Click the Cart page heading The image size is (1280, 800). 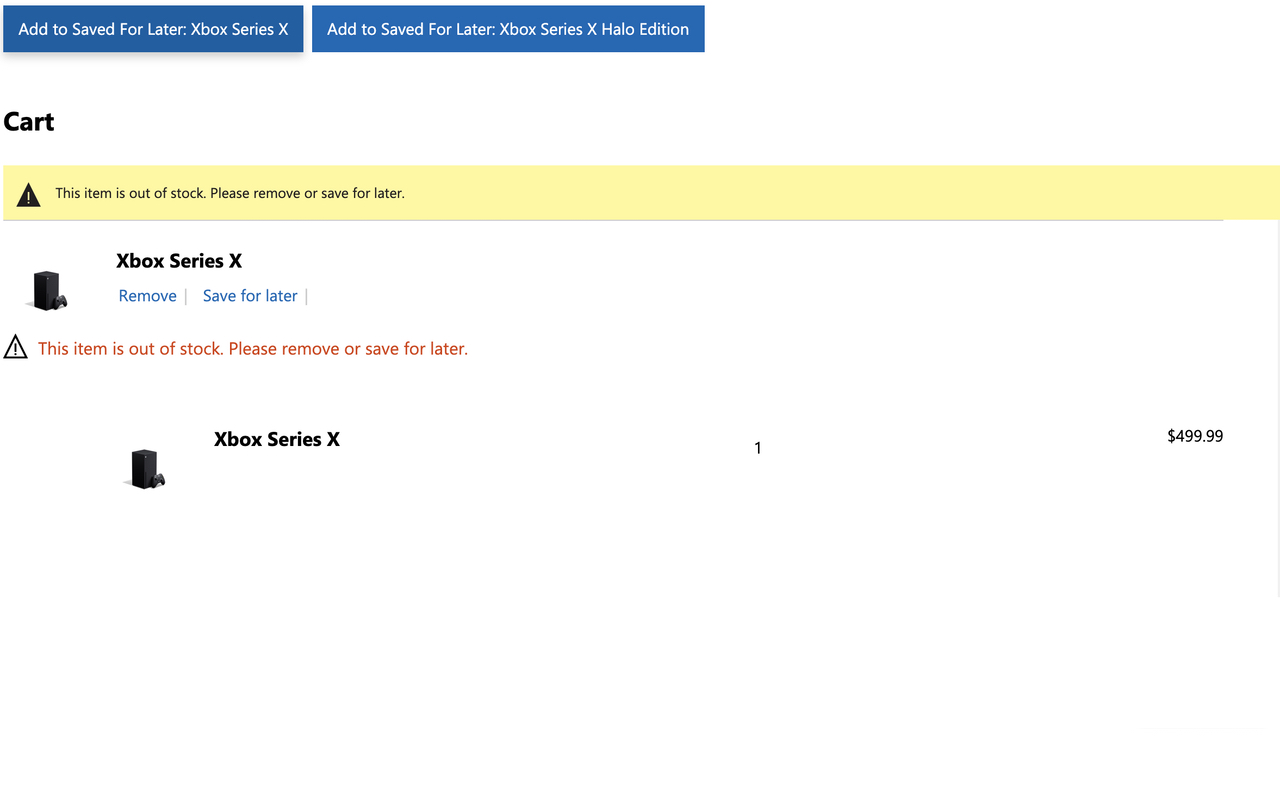[28, 121]
